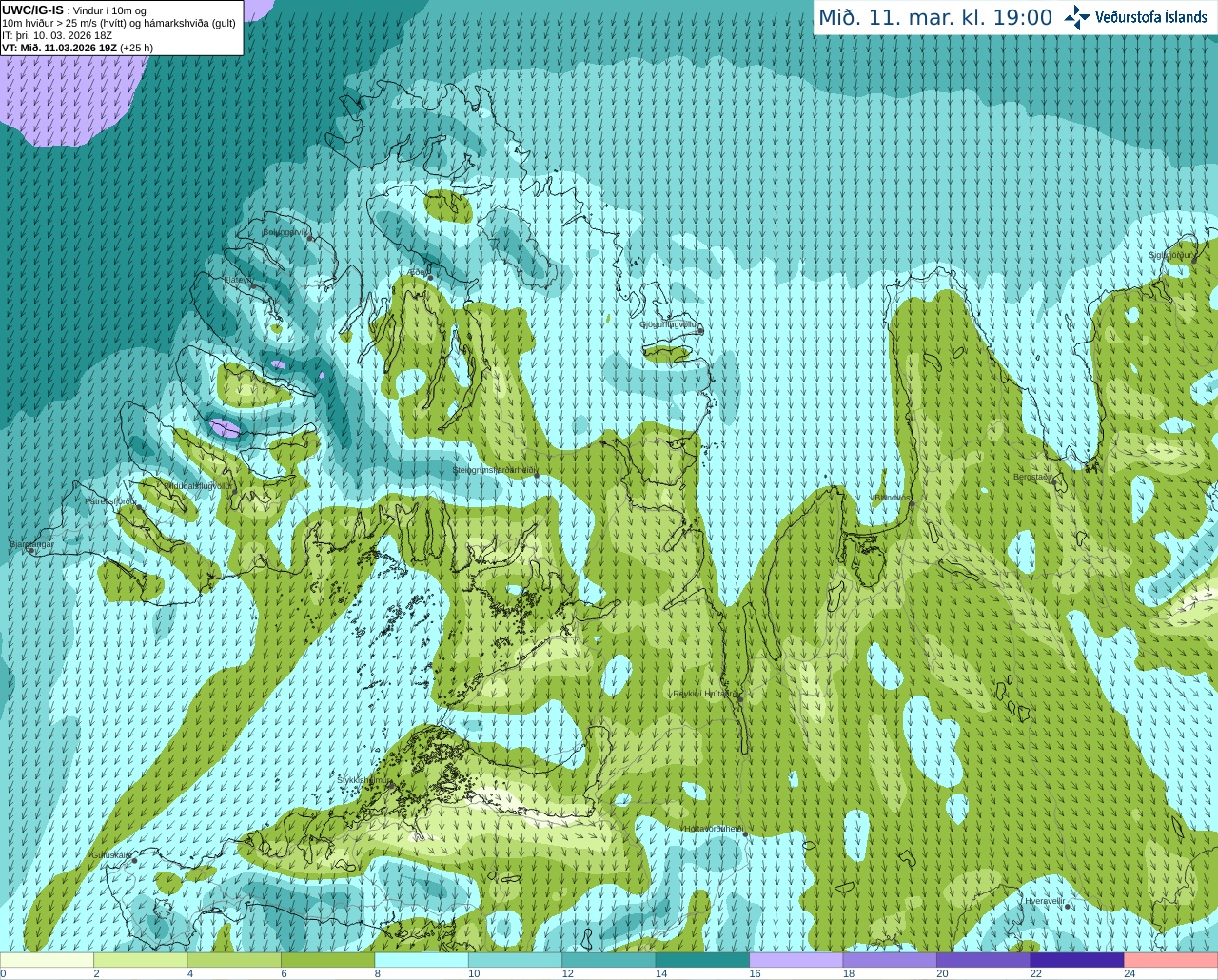Image resolution: width=1218 pixels, height=980 pixels.
Task: Click the 'IT: þri. 10. 03. 2026 18Z' line
Action: coord(57,35)
